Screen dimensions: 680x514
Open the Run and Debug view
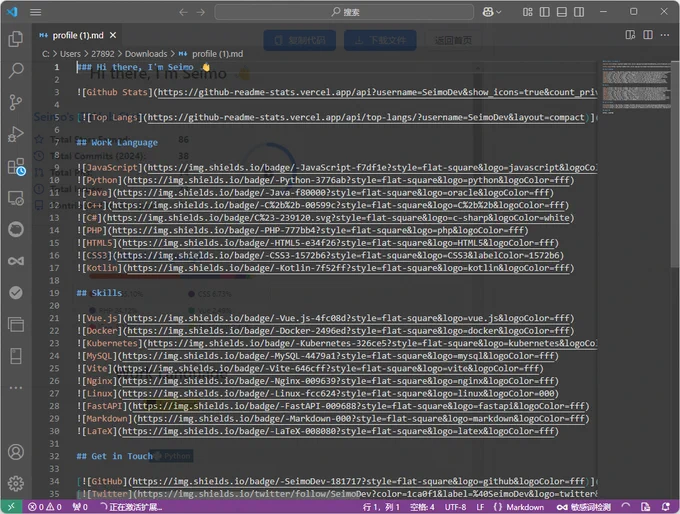[x=16, y=134]
